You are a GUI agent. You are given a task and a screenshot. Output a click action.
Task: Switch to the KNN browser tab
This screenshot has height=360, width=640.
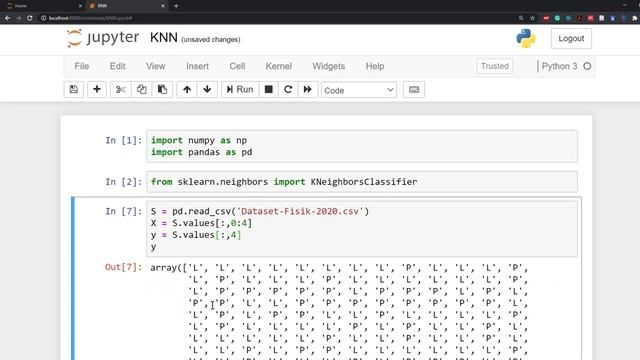point(127,6)
